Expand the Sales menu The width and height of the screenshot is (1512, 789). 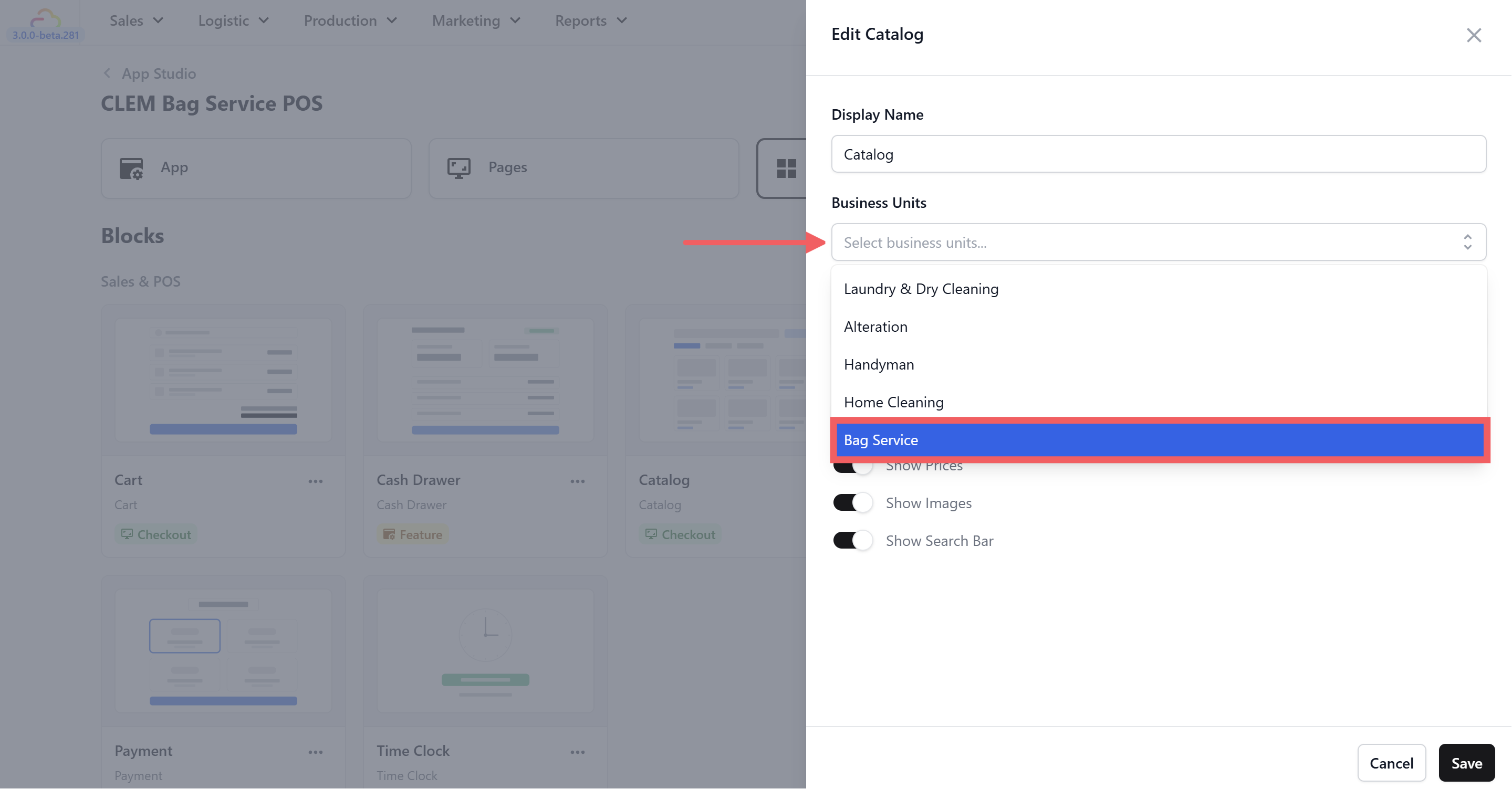pyautogui.click(x=136, y=20)
